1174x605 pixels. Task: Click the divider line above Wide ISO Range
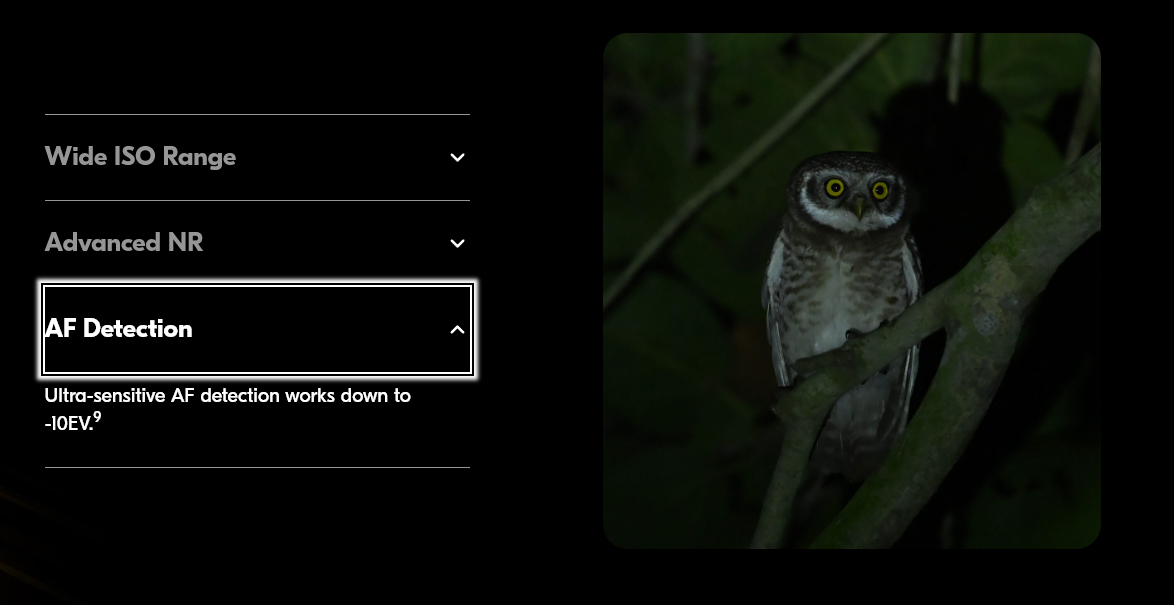point(258,115)
